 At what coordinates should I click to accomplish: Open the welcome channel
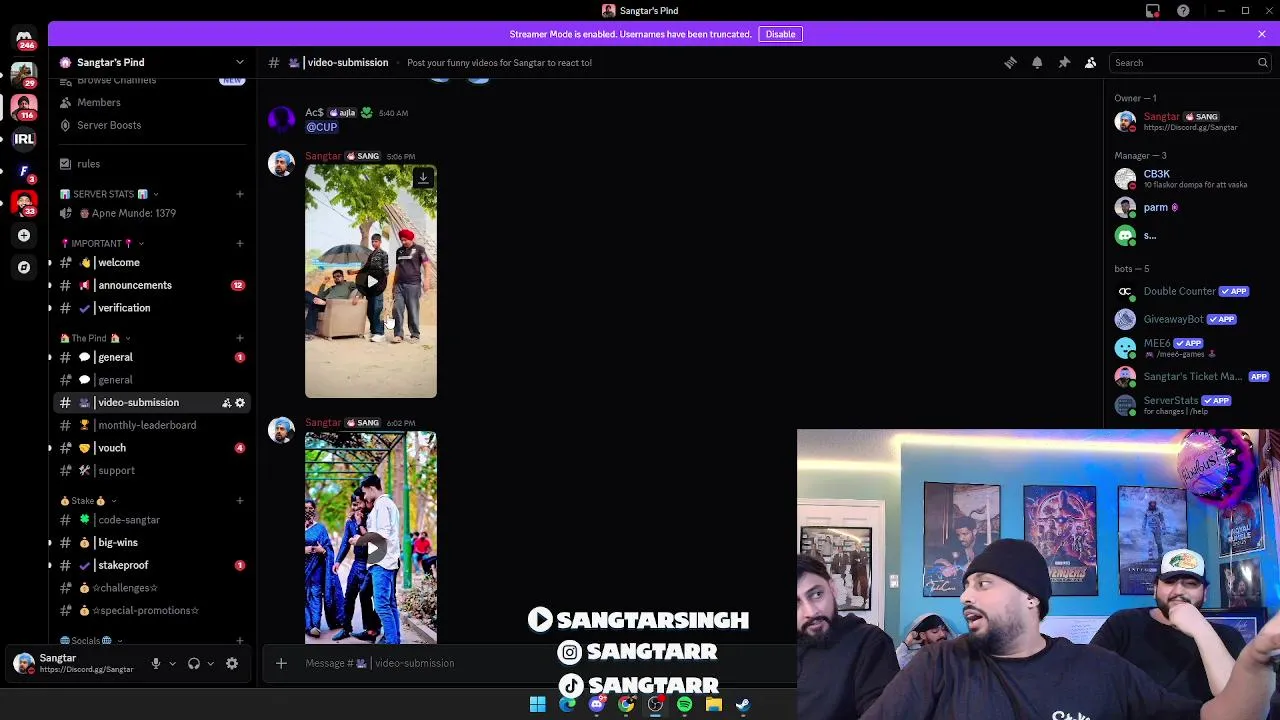tap(151, 262)
